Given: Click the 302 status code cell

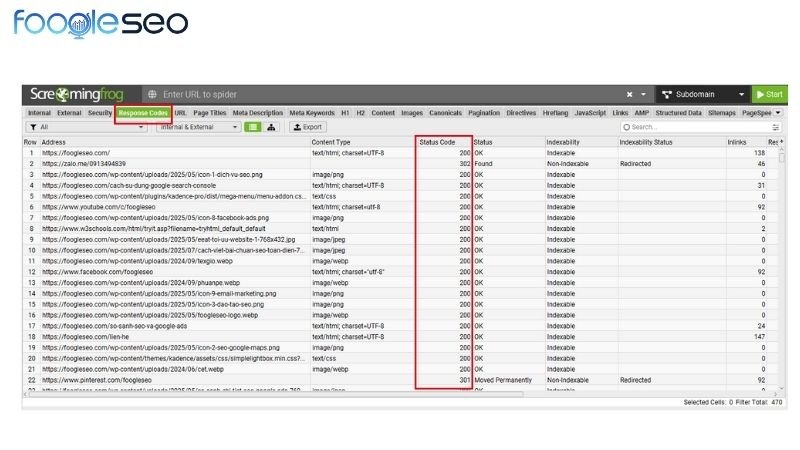Looking at the screenshot, I should 465,164.
